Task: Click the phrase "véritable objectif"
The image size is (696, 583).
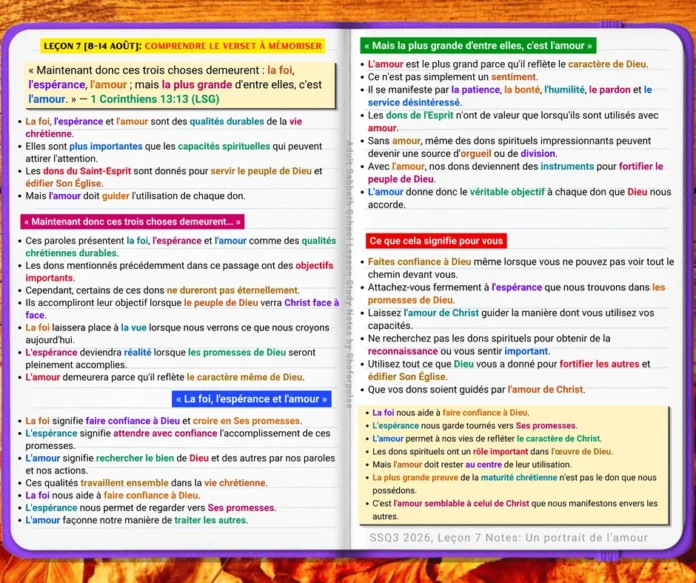Action: coord(507,192)
